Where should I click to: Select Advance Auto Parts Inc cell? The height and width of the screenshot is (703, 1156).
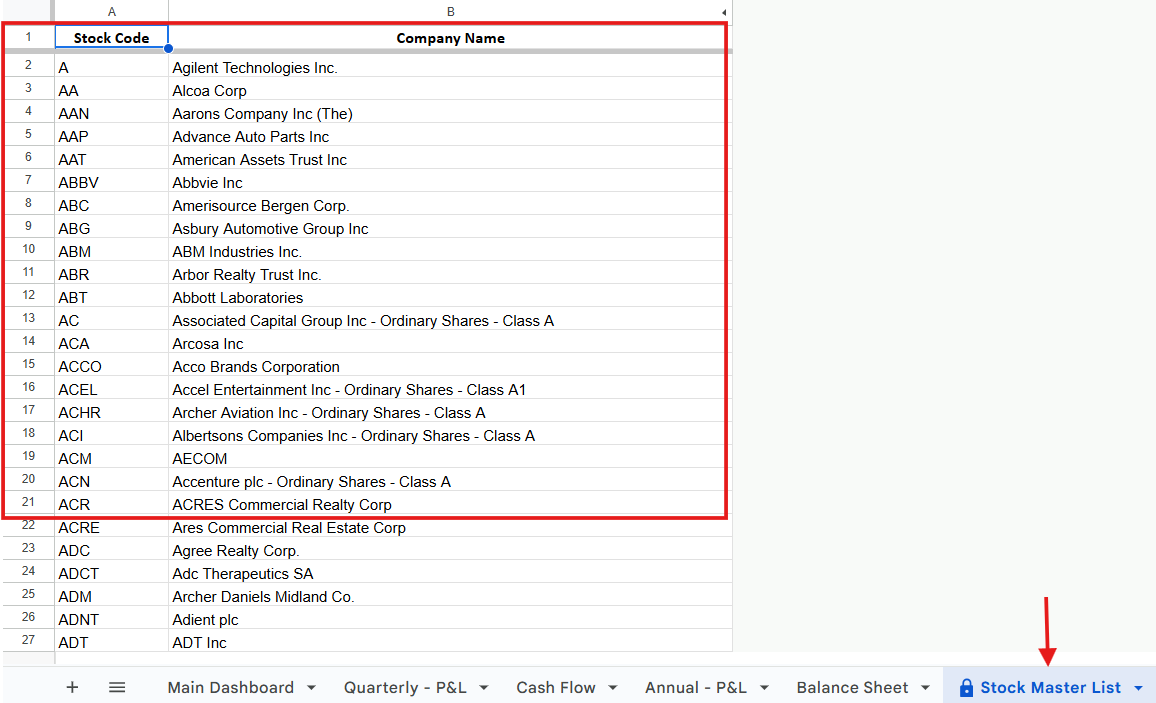(450, 136)
